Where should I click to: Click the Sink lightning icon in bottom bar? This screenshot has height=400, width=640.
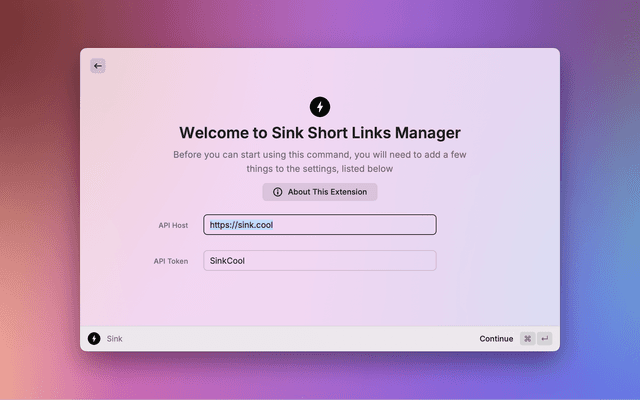[94, 339]
